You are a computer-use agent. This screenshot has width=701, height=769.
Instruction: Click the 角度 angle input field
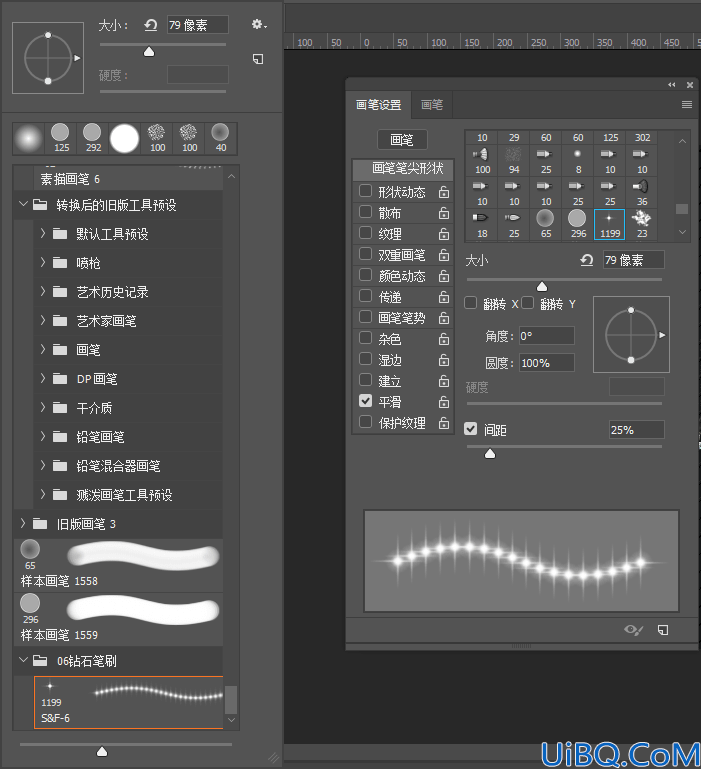coord(546,336)
